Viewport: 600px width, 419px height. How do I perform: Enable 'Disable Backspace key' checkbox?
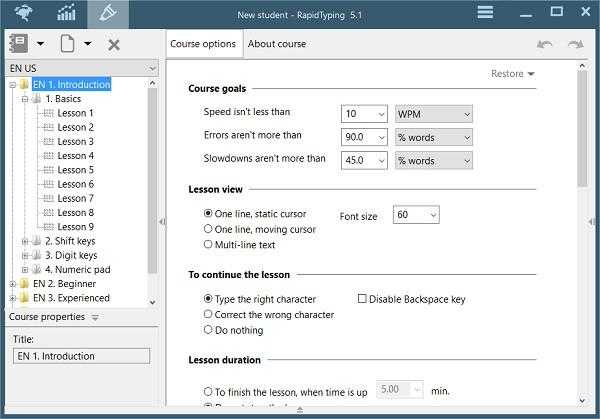click(x=363, y=299)
